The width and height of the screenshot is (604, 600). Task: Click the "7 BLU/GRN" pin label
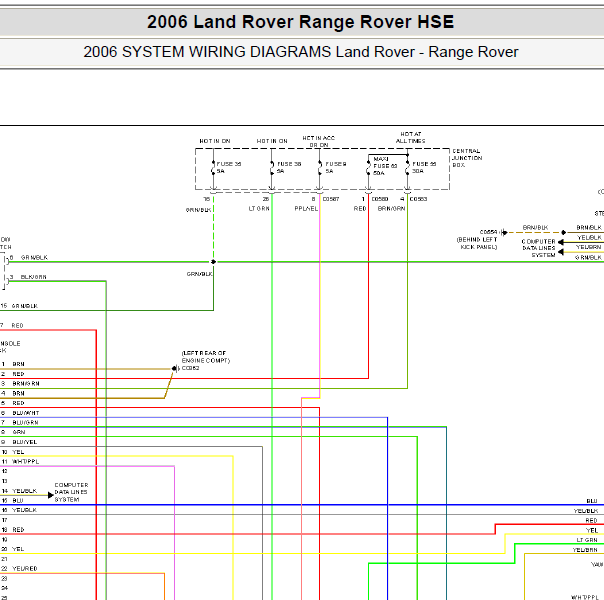coord(20,423)
